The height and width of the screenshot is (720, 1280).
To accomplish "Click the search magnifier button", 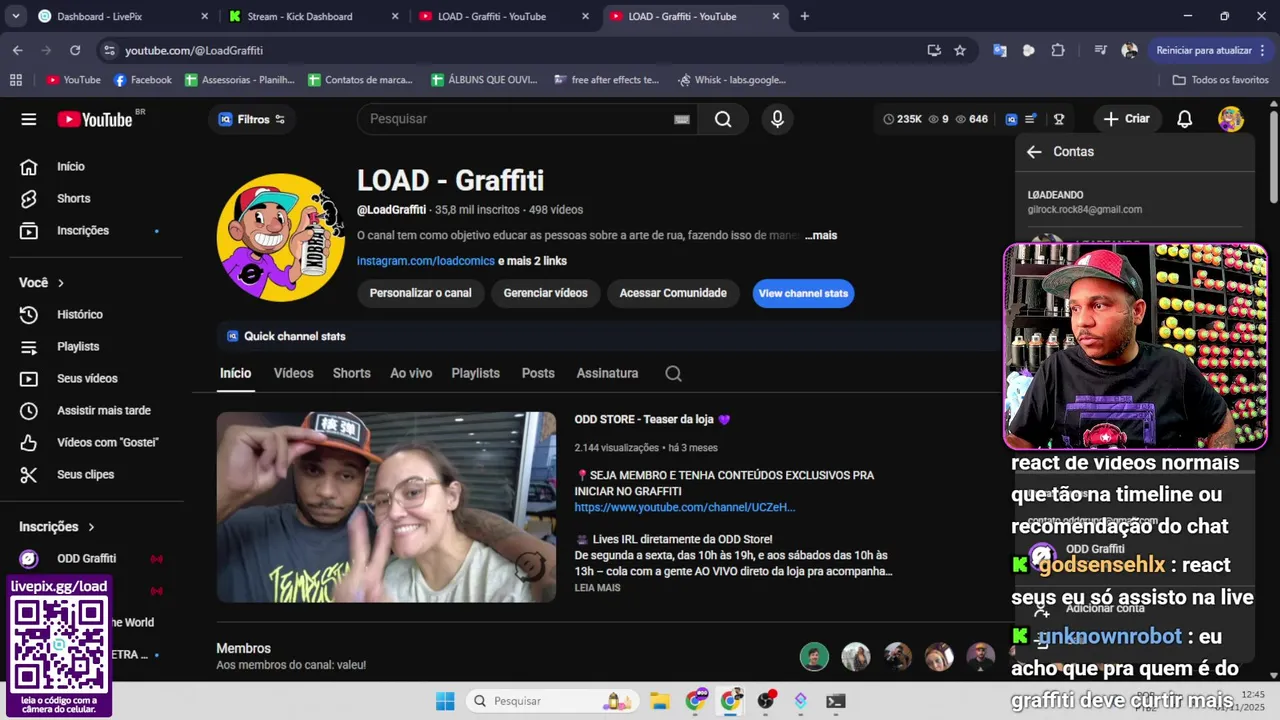I will tap(723, 119).
